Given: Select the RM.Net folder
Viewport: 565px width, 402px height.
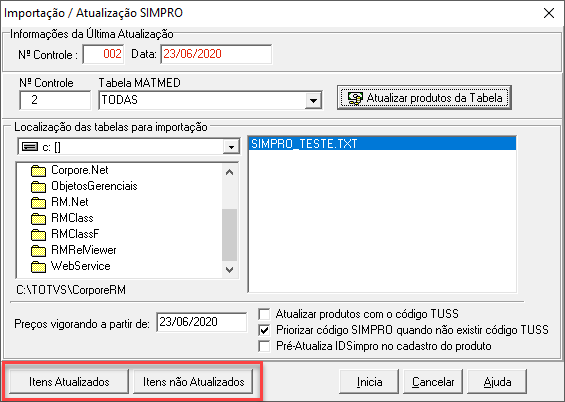Looking at the screenshot, I should (x=60, y=202).
